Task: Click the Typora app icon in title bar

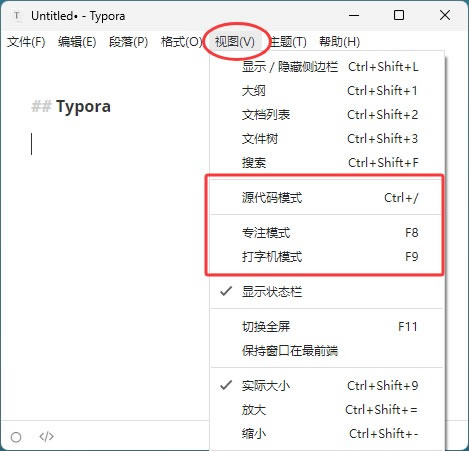Action: (17, 16)
